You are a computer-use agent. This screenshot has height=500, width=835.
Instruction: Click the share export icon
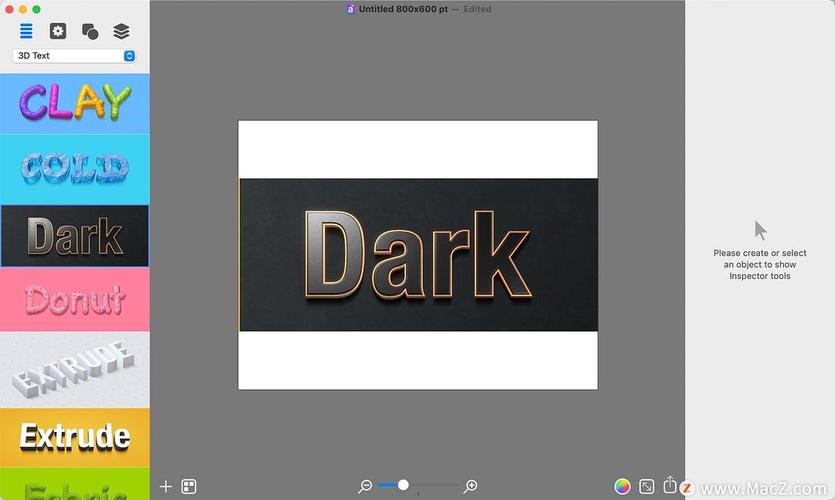click(x=670, y=485)
